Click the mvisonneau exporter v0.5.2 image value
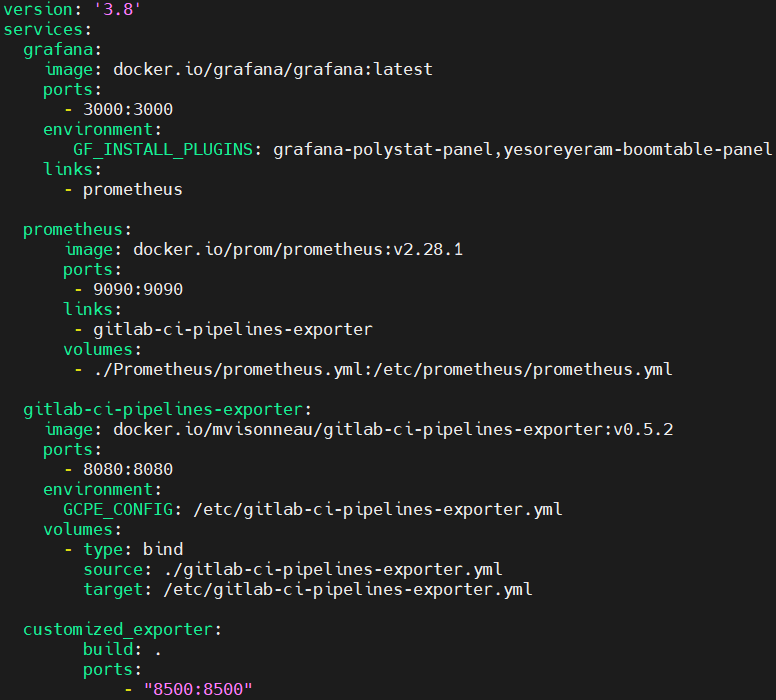Screen dimensions: 776x700 pyautogui.click(x=393, y=430)
